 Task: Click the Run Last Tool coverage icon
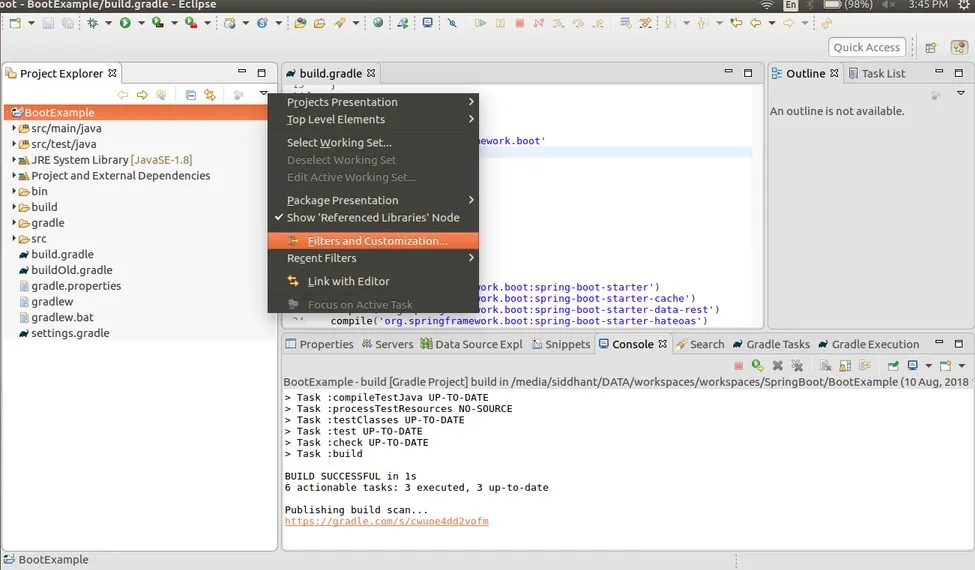click(x=158, y=23)
